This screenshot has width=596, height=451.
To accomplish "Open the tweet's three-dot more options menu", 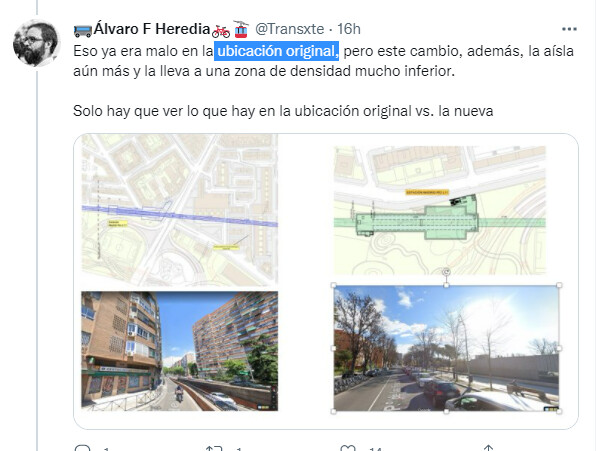I will (x=569, y=29).
